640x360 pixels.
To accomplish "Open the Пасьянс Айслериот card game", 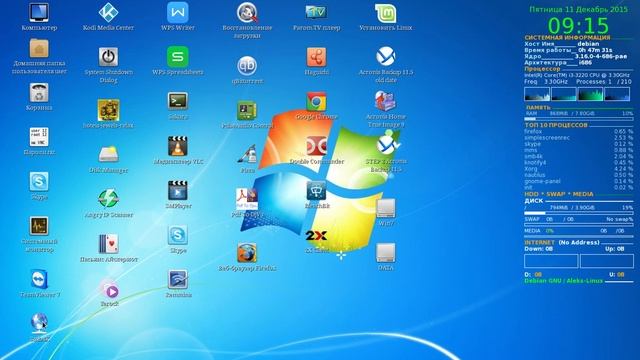I will 109,244.
